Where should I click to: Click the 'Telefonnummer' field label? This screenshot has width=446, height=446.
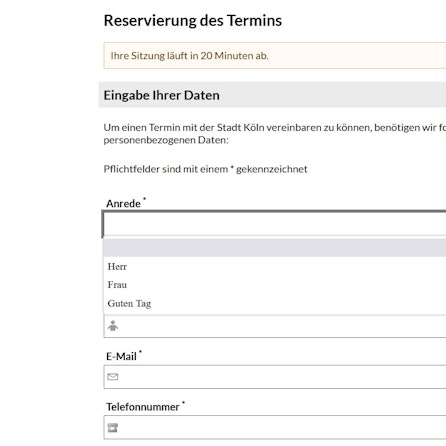pos(143,407)
